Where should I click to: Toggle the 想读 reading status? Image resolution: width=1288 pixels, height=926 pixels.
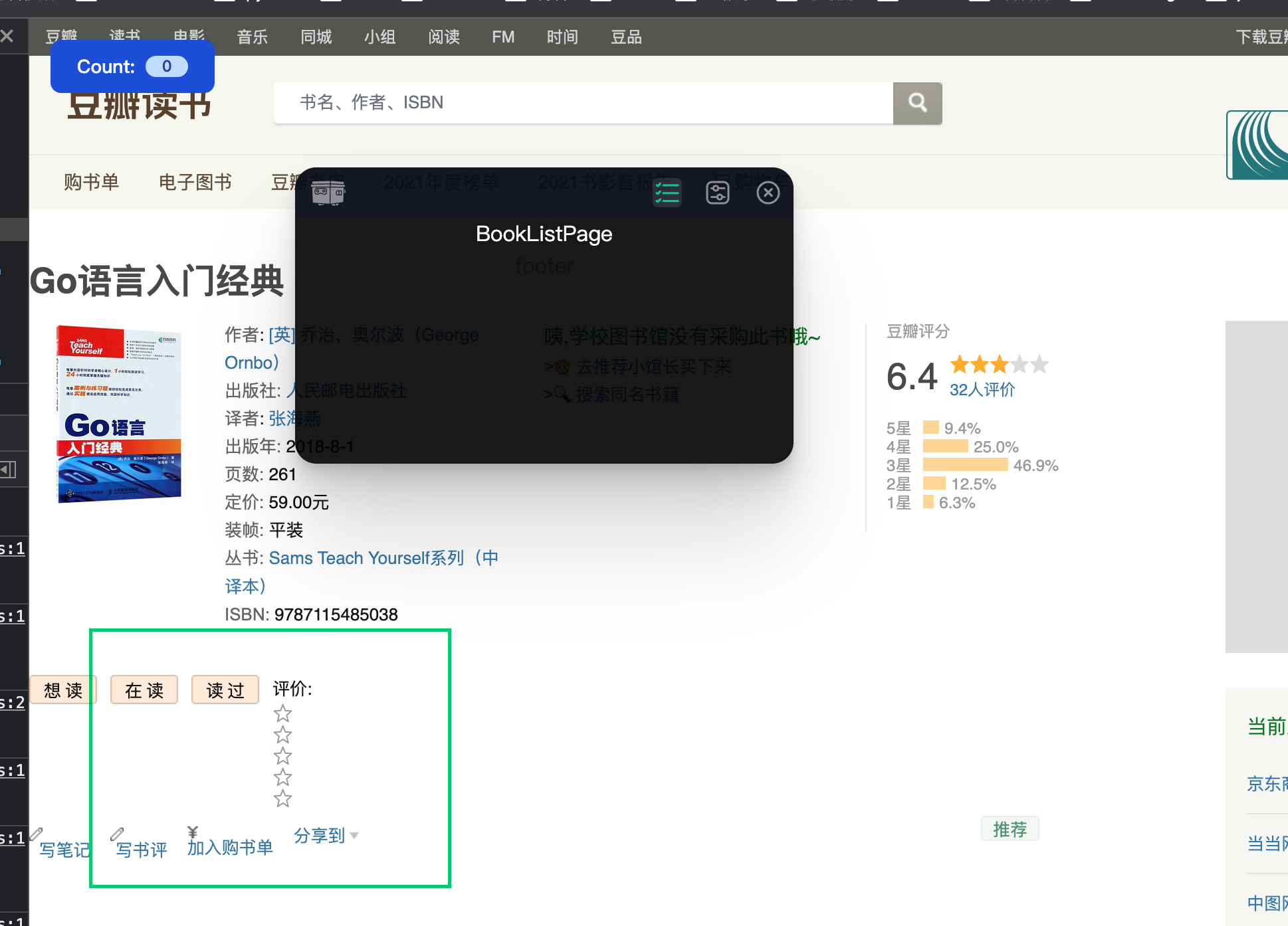(63, 690)
